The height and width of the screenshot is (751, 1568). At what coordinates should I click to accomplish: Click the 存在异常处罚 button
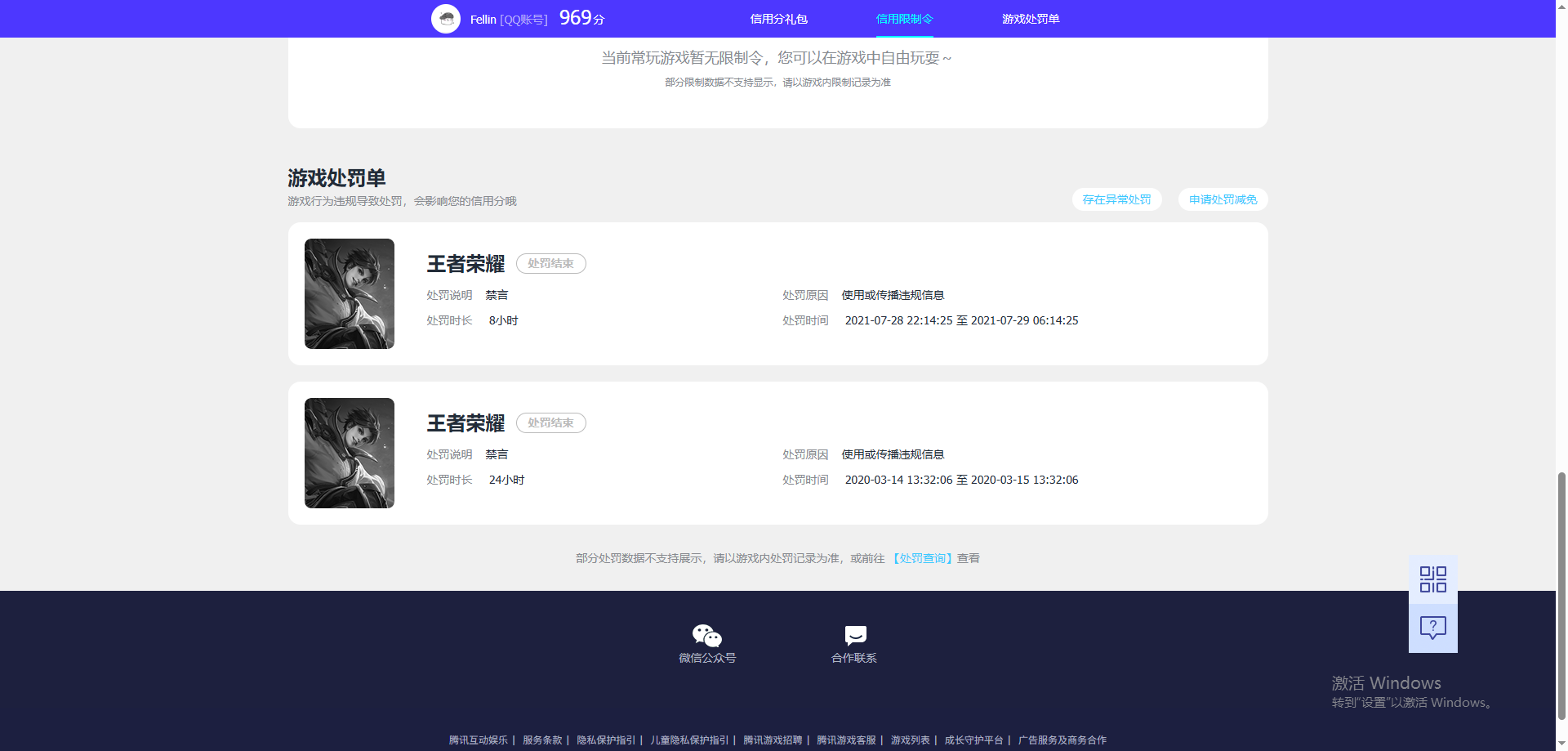1117,199
